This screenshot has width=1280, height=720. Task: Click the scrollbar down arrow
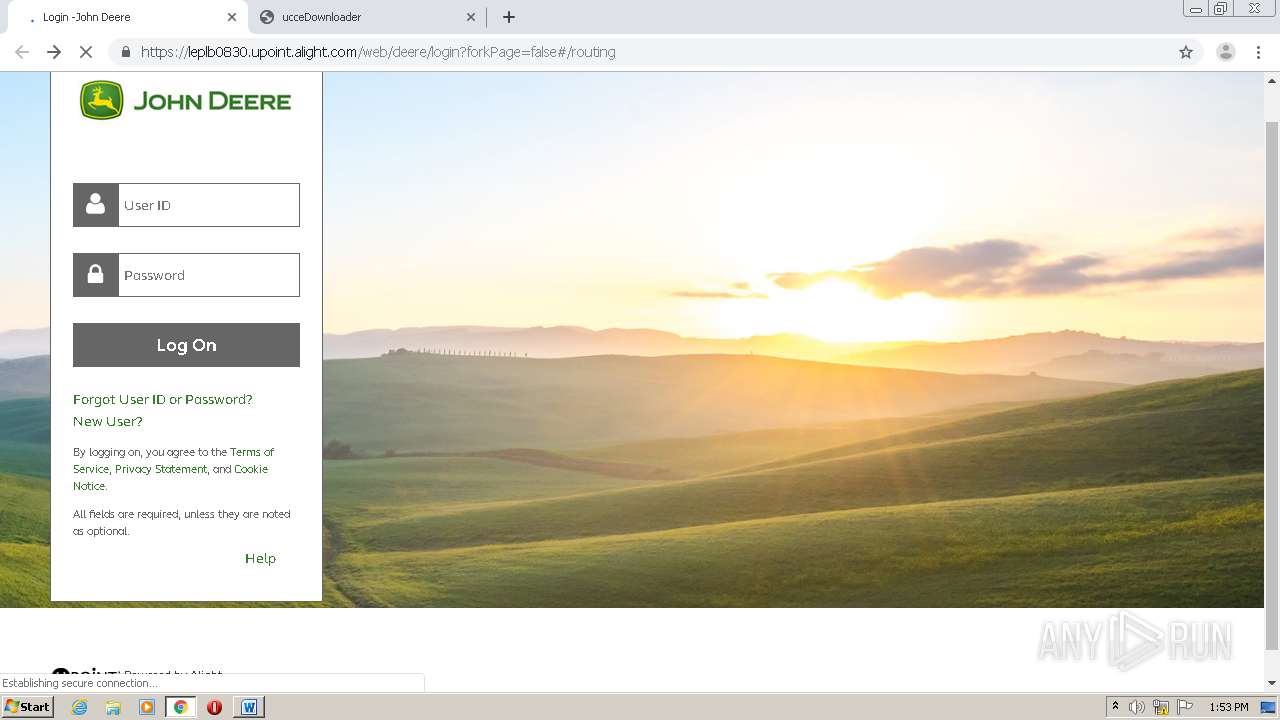coord(1272,683)
